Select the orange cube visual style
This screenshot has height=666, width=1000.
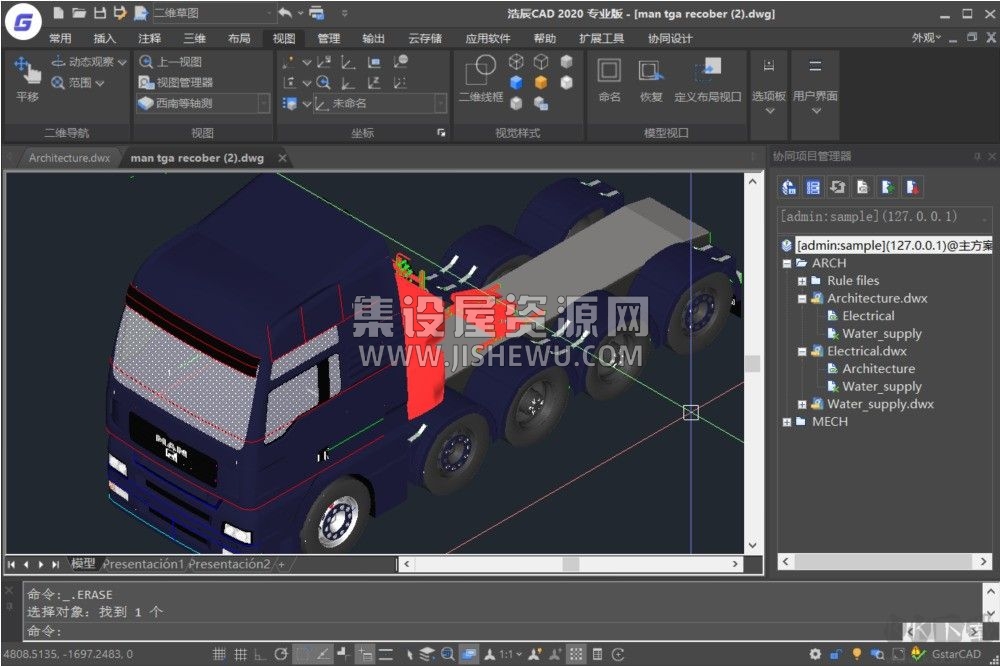[x=541, y=82]
